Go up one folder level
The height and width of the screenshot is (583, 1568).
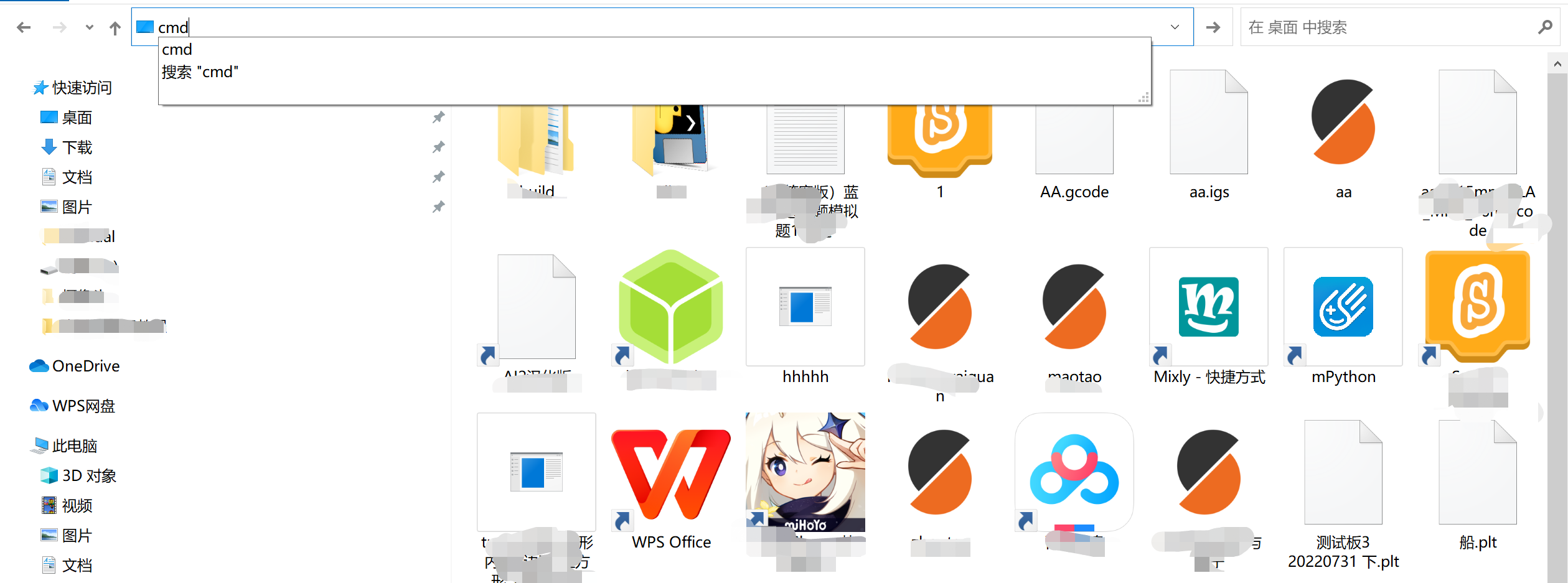[x=115, y=27]
